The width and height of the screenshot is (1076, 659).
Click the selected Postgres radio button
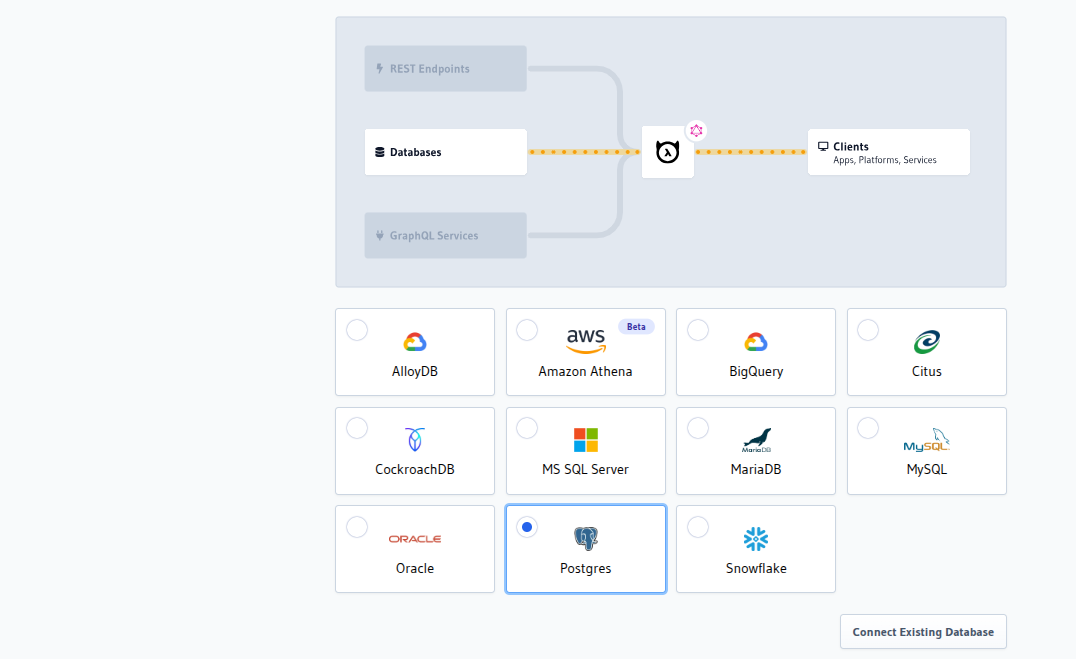pyautogui.click(x=527, y=527)
